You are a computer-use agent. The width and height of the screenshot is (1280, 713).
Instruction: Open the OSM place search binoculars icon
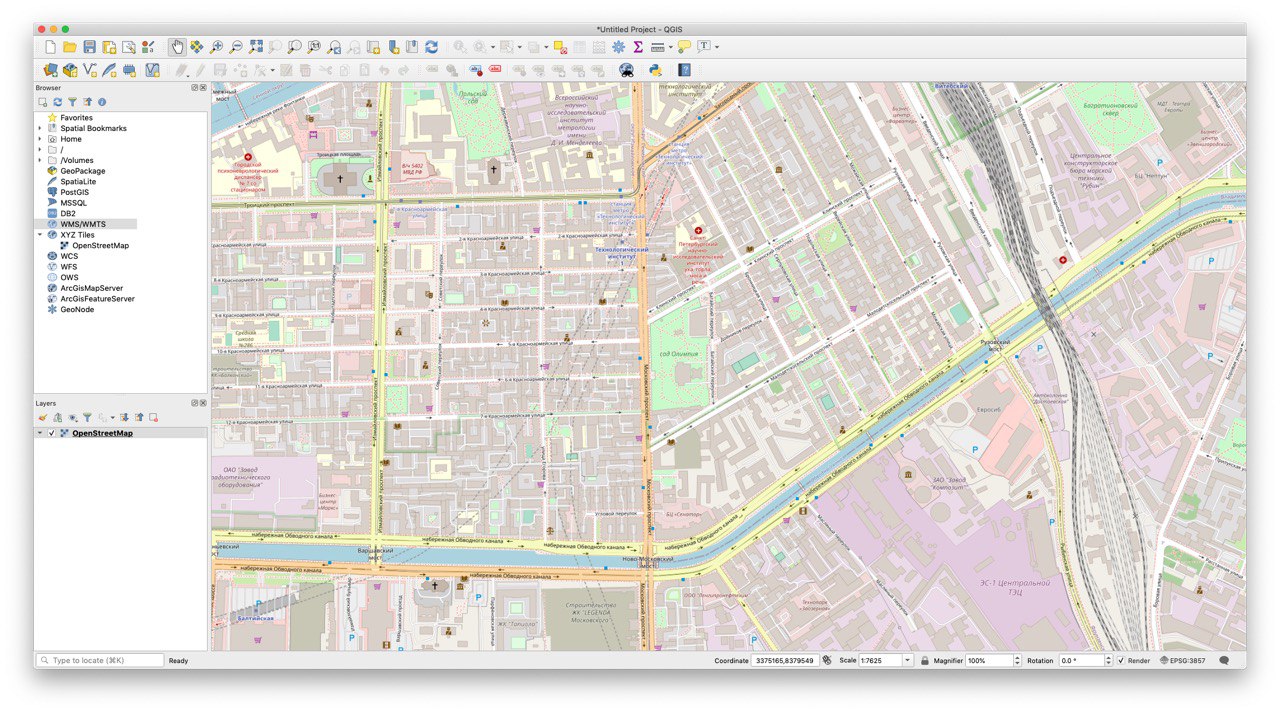coord(626,70)
